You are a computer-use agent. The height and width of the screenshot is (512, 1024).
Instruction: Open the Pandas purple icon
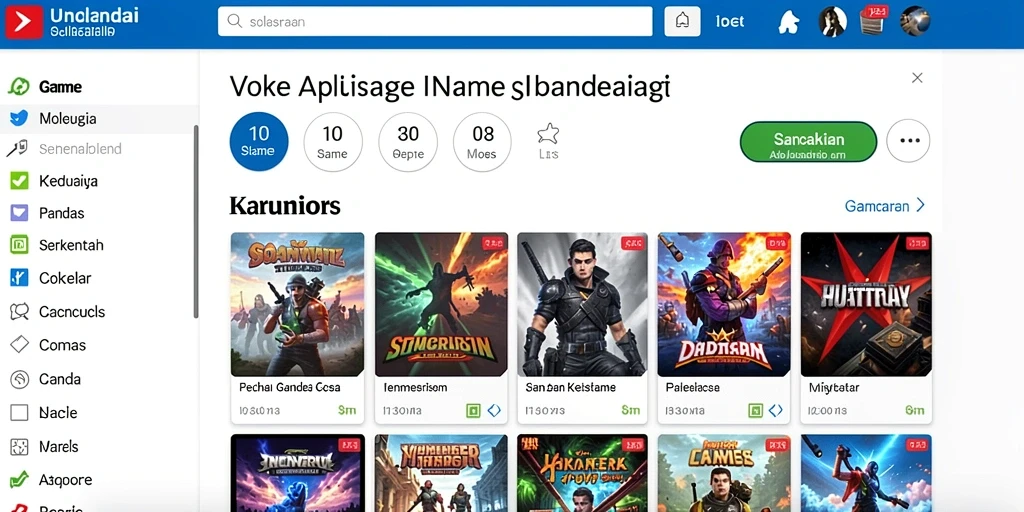pyautogui.click(x=19, y=213)
